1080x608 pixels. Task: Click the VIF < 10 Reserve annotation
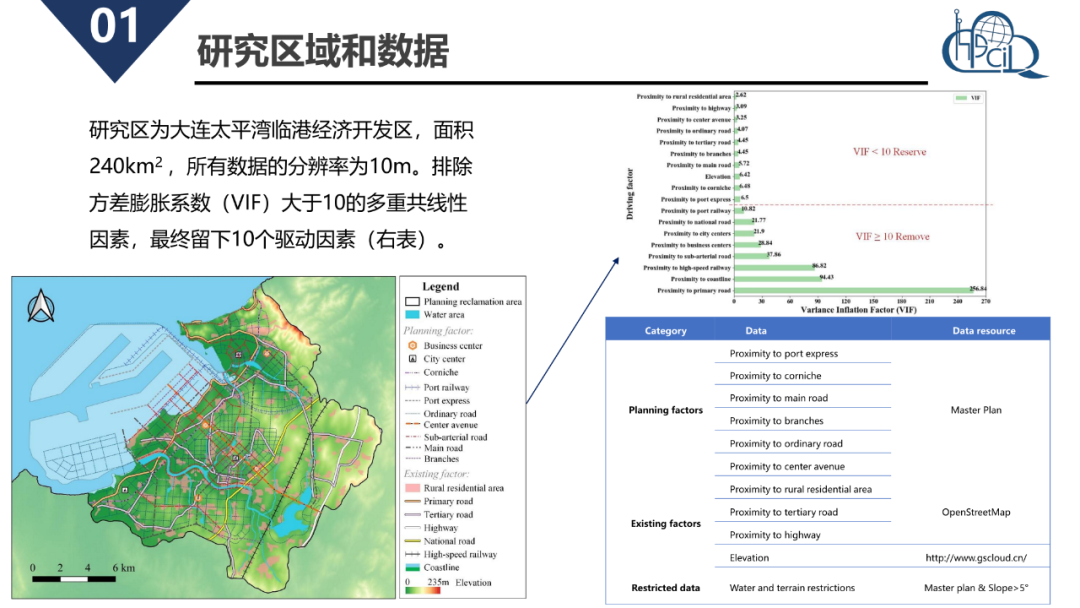tap(889, 151)
